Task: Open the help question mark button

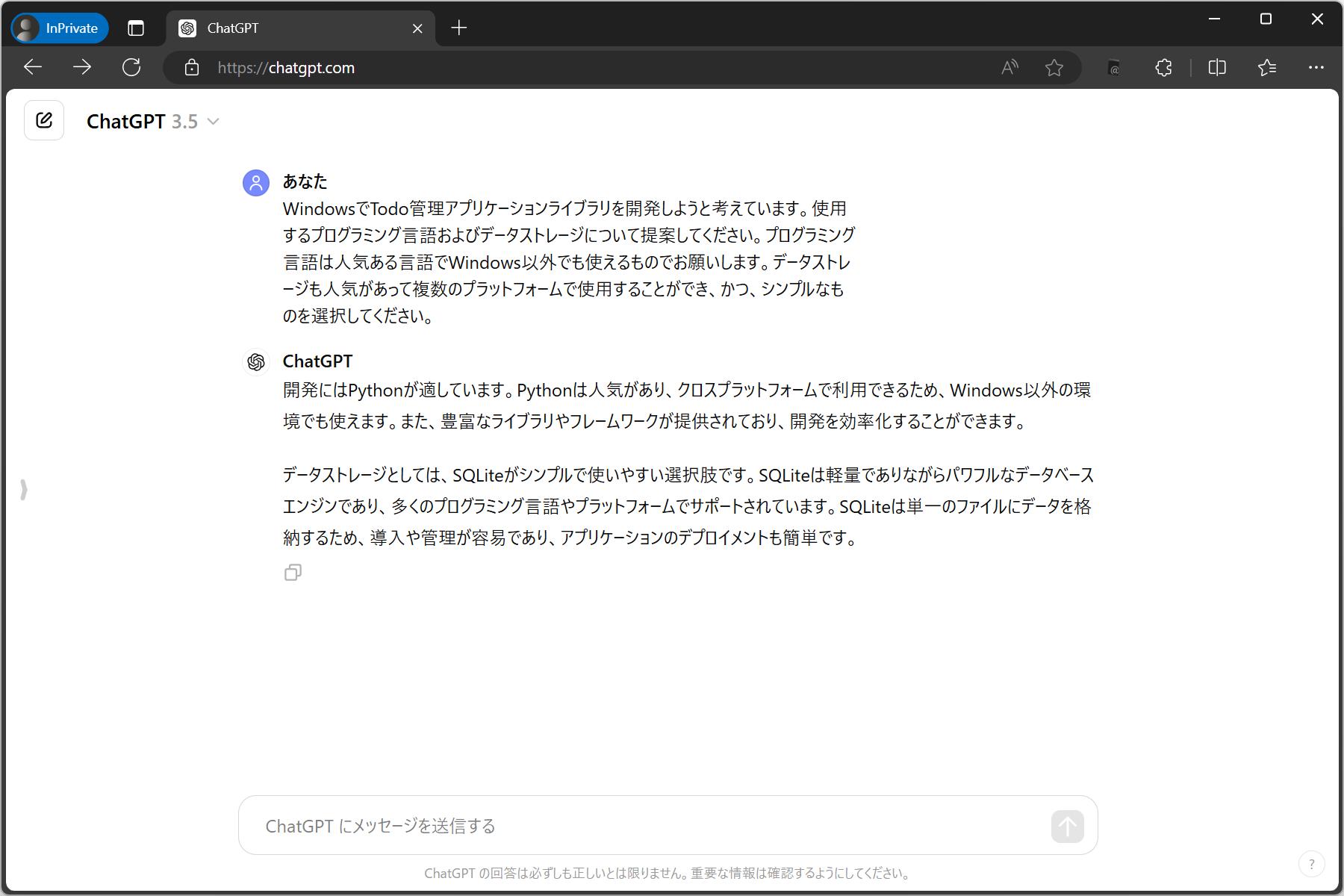Action: tap(1312, 864)
